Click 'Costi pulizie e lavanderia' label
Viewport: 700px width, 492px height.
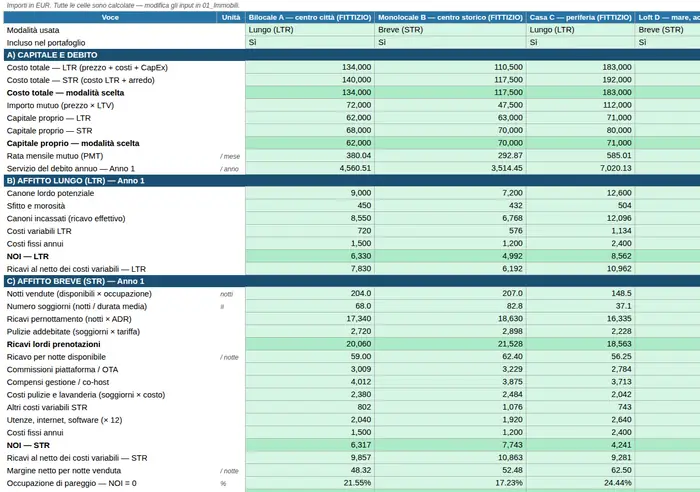pos(86,395)
